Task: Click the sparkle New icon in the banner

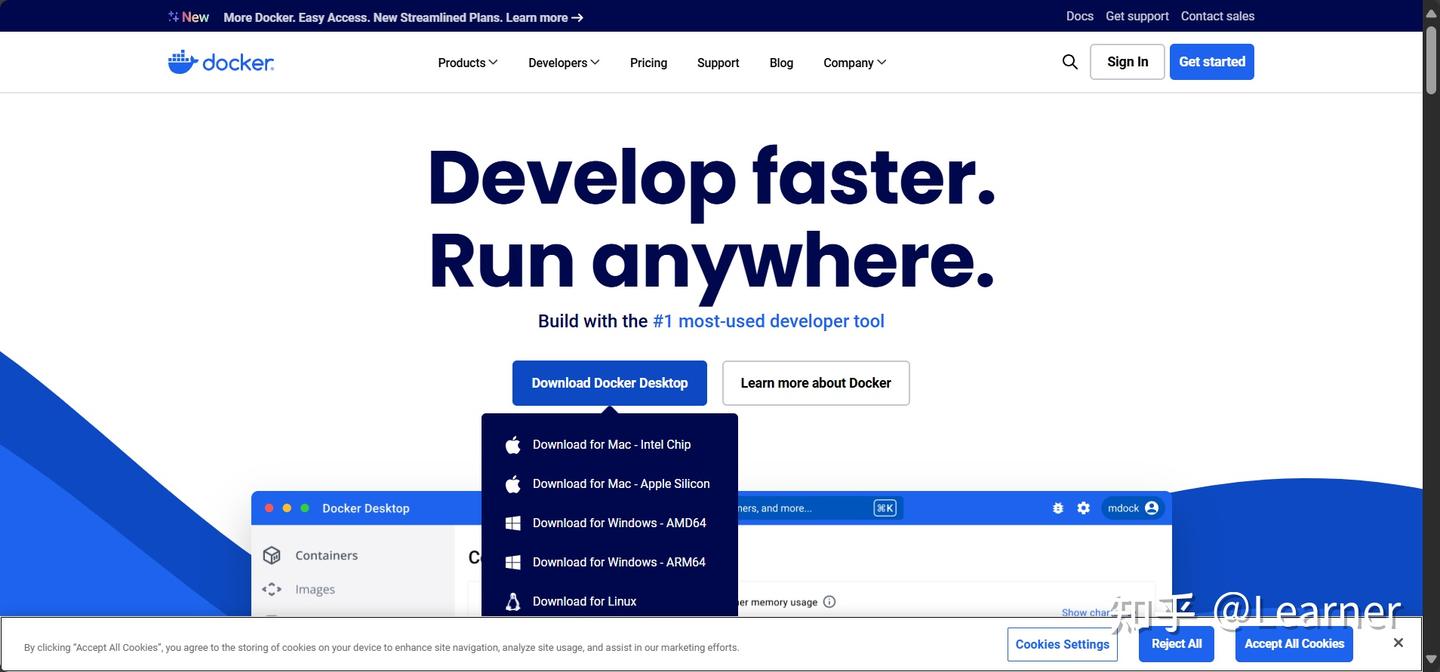Action: [x=170, y=16]
